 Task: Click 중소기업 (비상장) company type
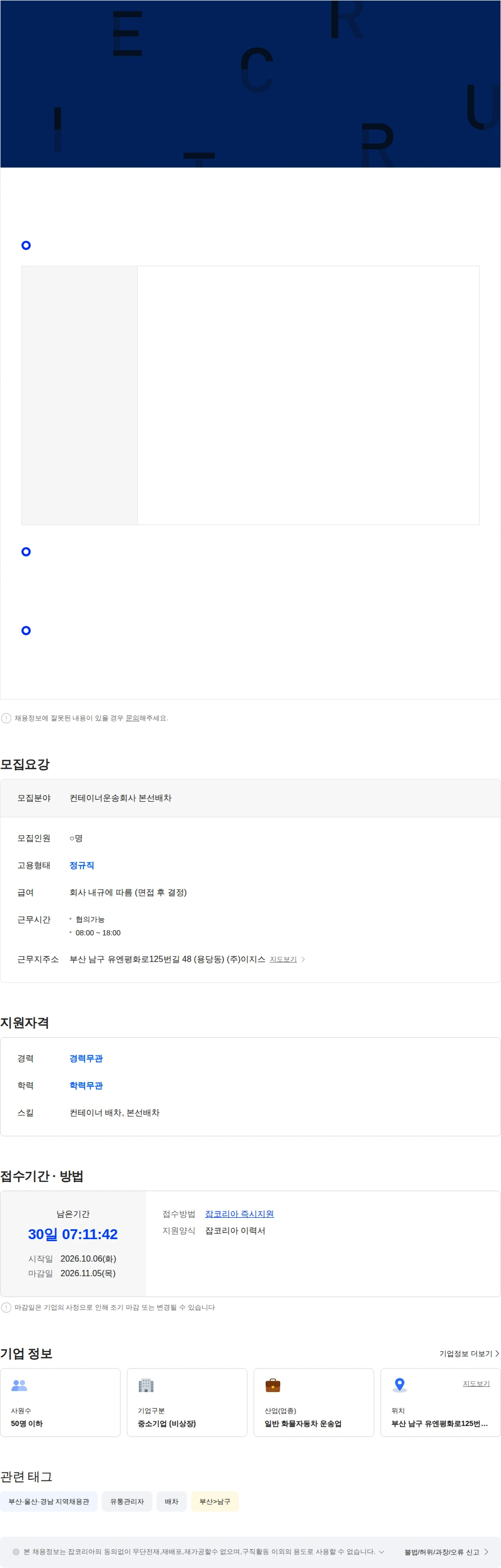pos(167,1424)
